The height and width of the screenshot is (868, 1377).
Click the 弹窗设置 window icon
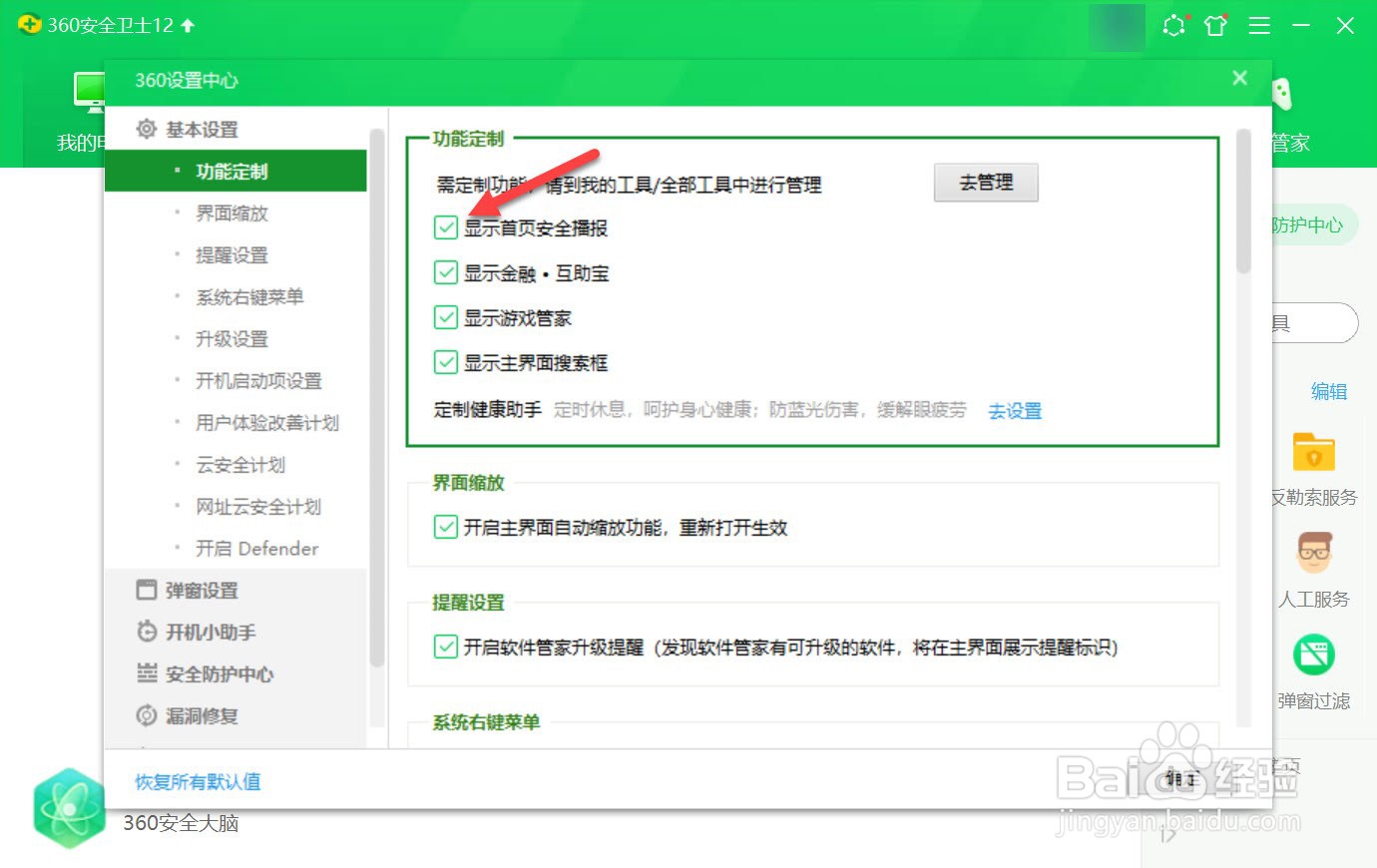click(x=147, y=590)
